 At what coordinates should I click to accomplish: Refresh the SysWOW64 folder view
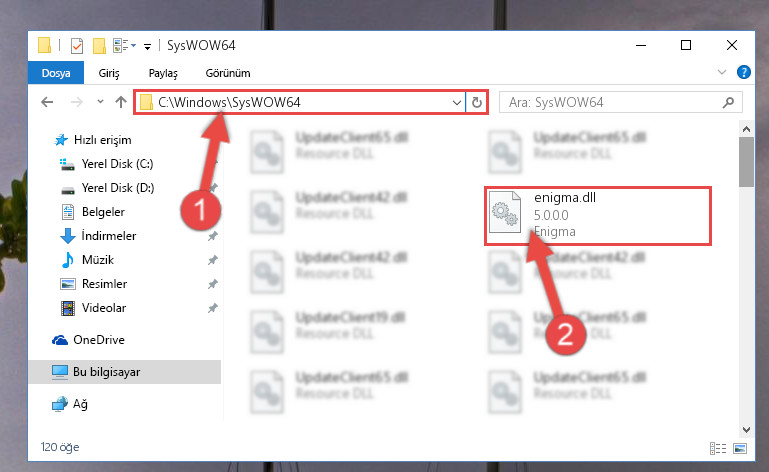coord(477,103)
